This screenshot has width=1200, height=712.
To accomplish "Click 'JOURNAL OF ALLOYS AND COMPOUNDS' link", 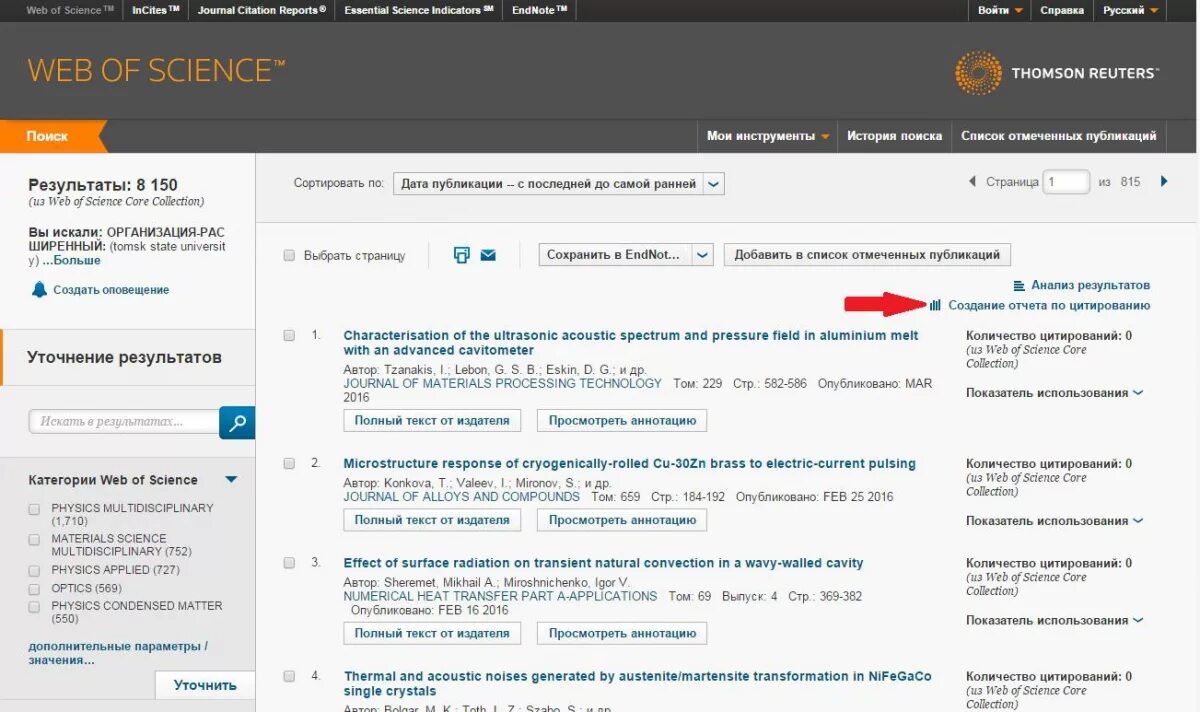I will click(x=462, y=497).
